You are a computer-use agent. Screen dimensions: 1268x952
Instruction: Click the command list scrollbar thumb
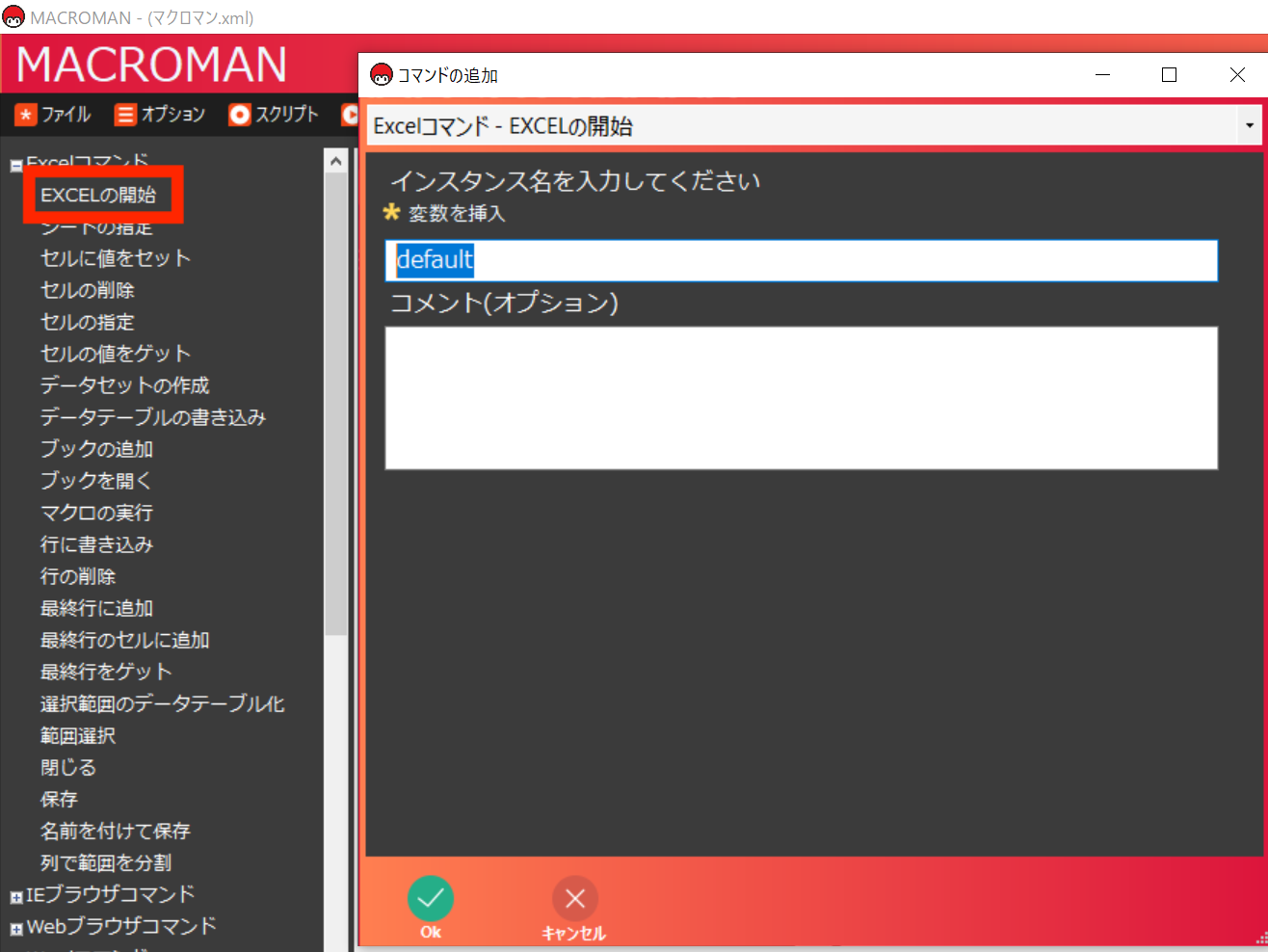tap(335, 404)
